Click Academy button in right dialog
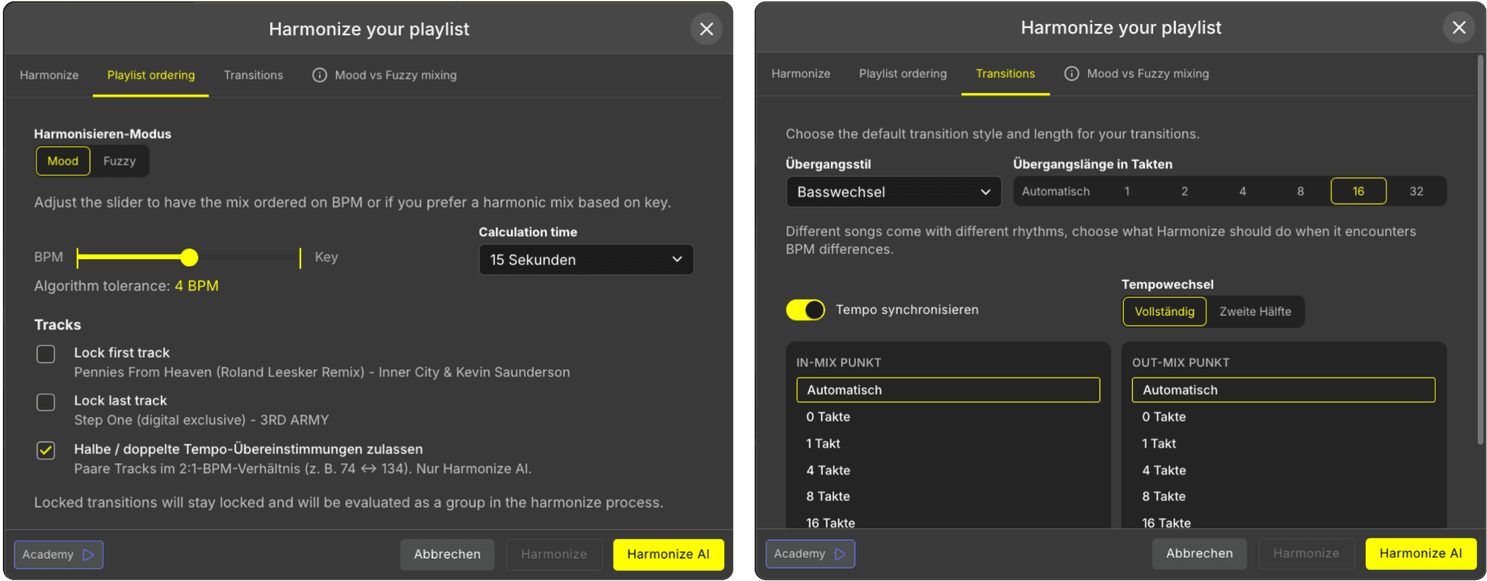The height and width of the screenshot is (581, 1487). [810, 554]
